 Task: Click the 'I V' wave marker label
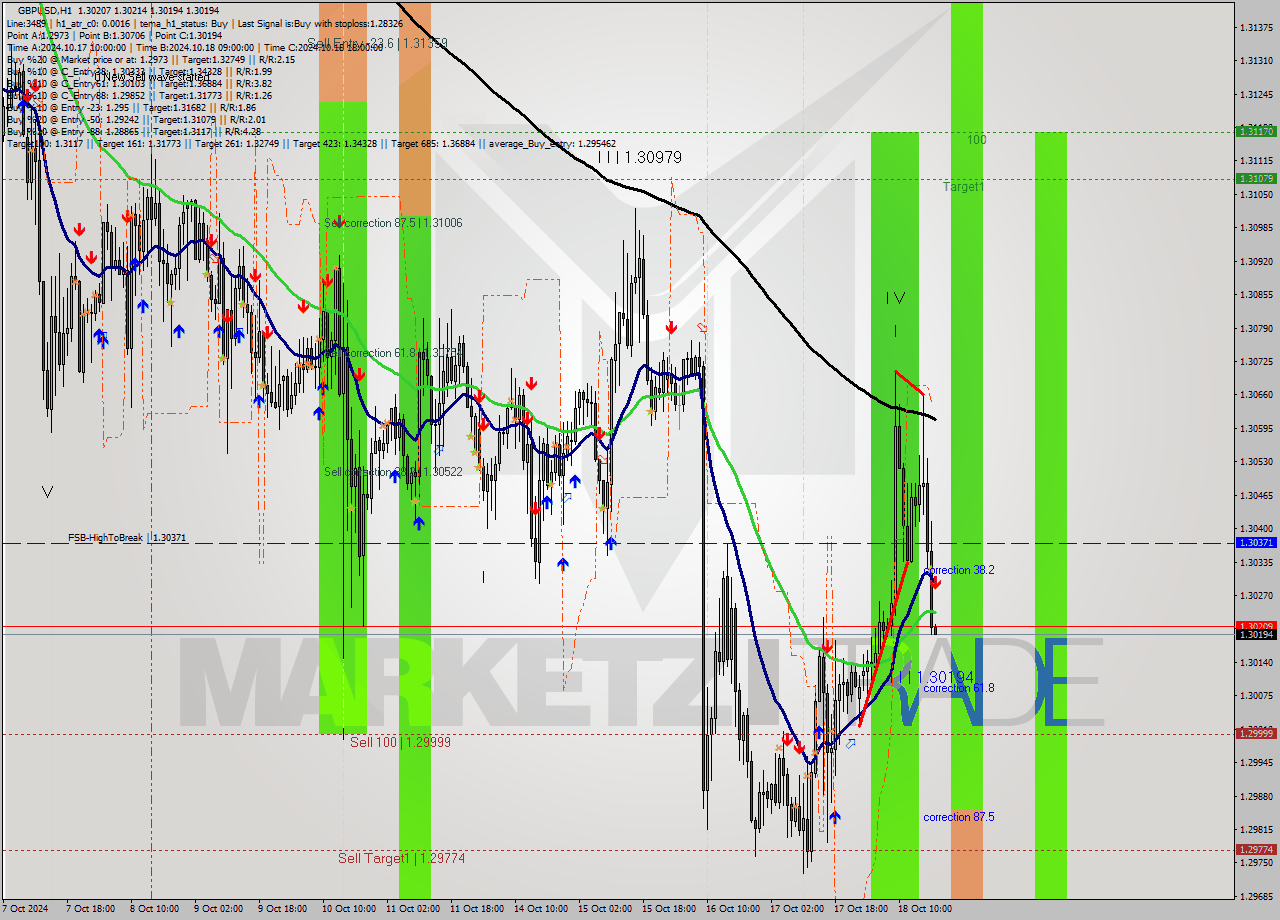895,297
